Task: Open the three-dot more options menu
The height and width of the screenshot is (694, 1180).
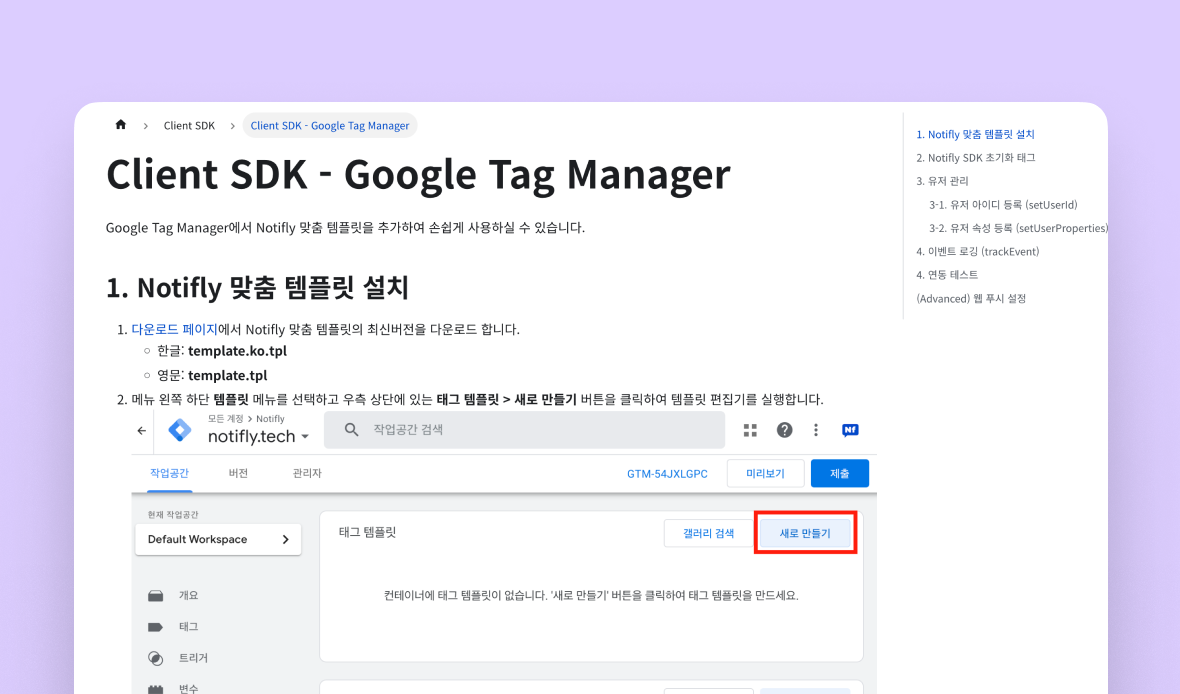Action: point(816,430)
